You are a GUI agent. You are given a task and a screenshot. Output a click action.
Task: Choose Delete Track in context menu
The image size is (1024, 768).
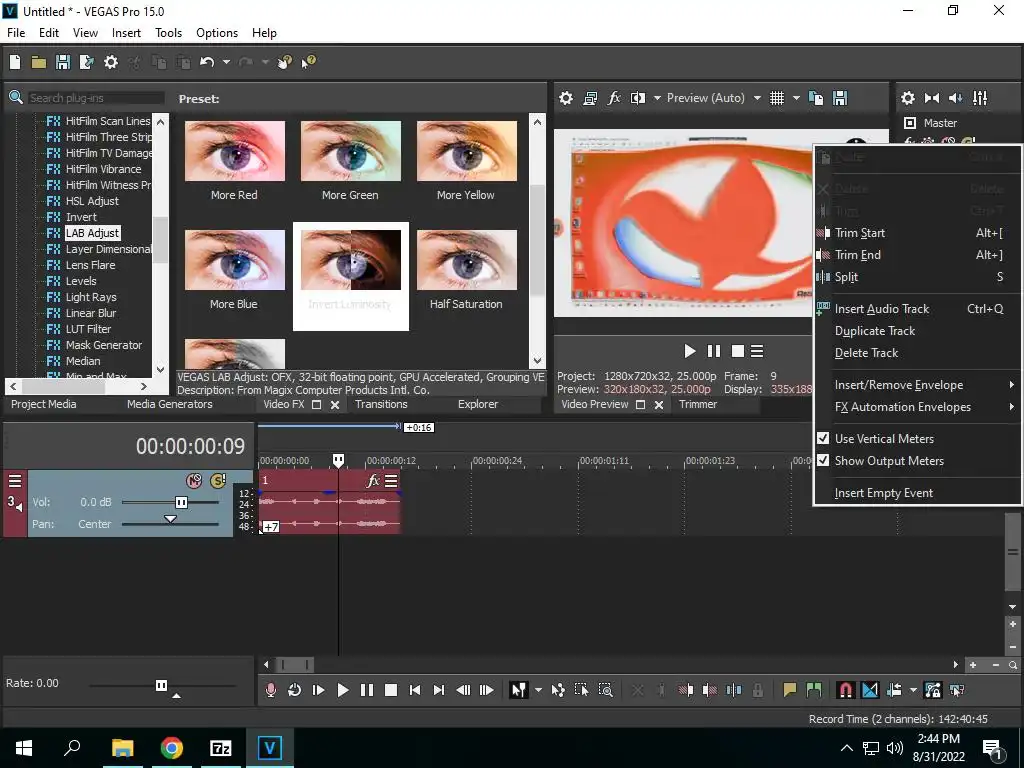point(918,353)
